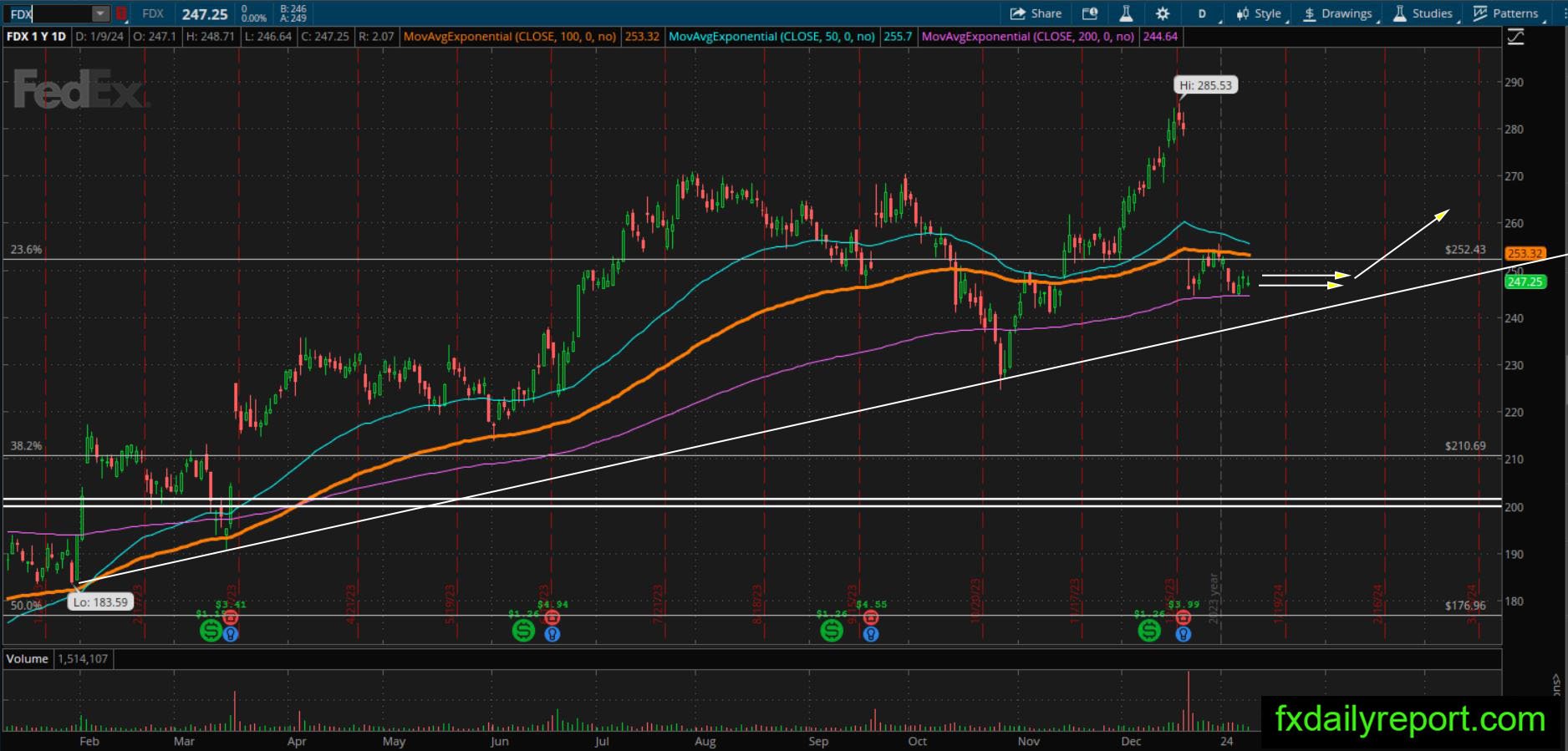
Task: Click the calendar clock icon in the toolbar
Action: pyautogui.click(x=1090, y=13)
